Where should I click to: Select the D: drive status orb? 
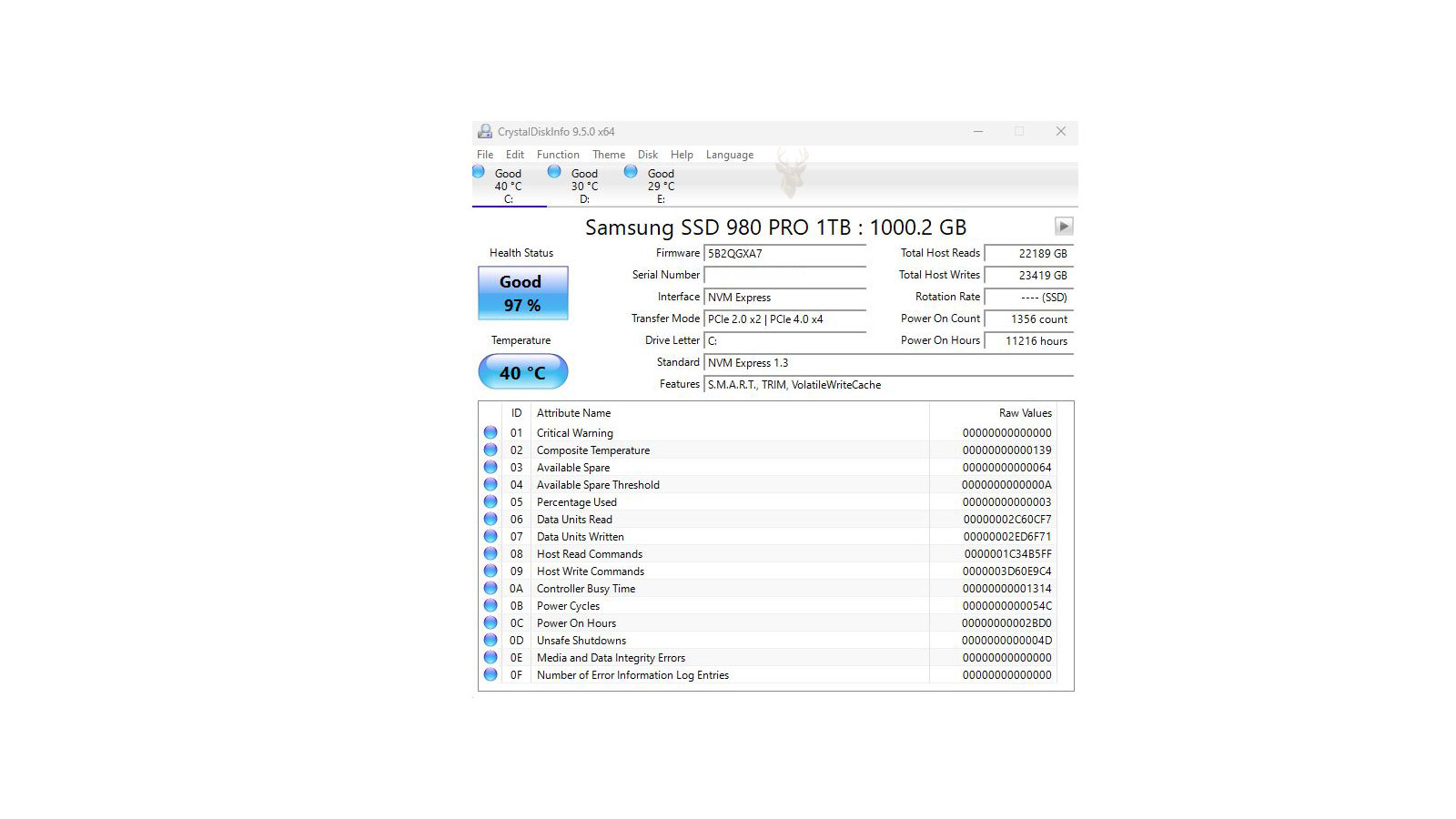coord(554,171)
